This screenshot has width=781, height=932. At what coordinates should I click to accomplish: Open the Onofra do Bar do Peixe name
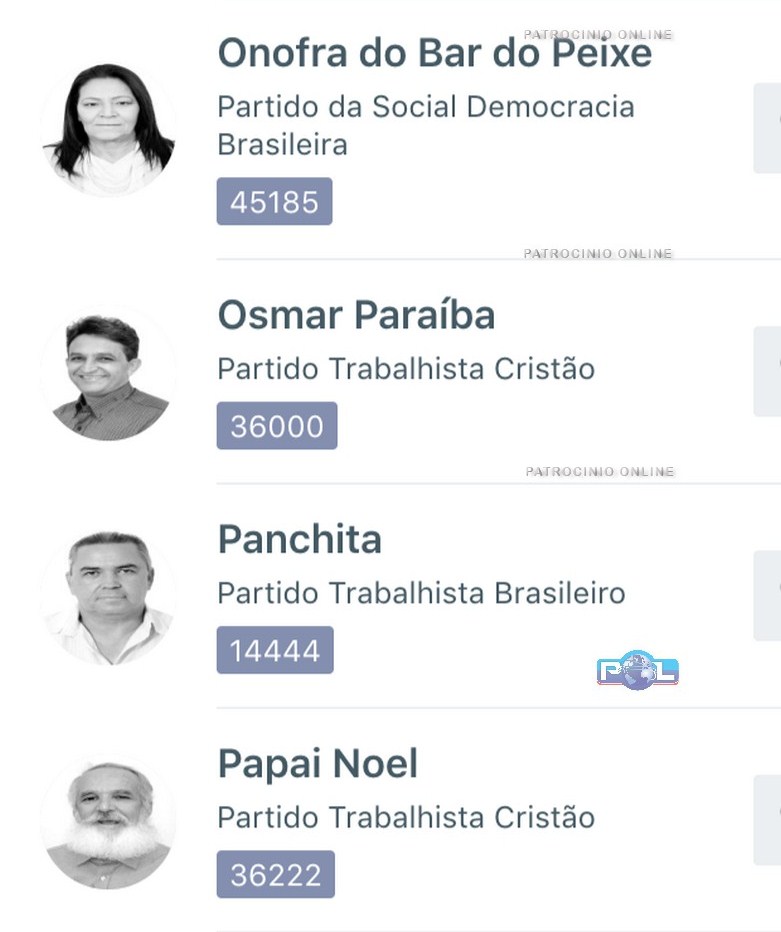[x=434, y=52]
